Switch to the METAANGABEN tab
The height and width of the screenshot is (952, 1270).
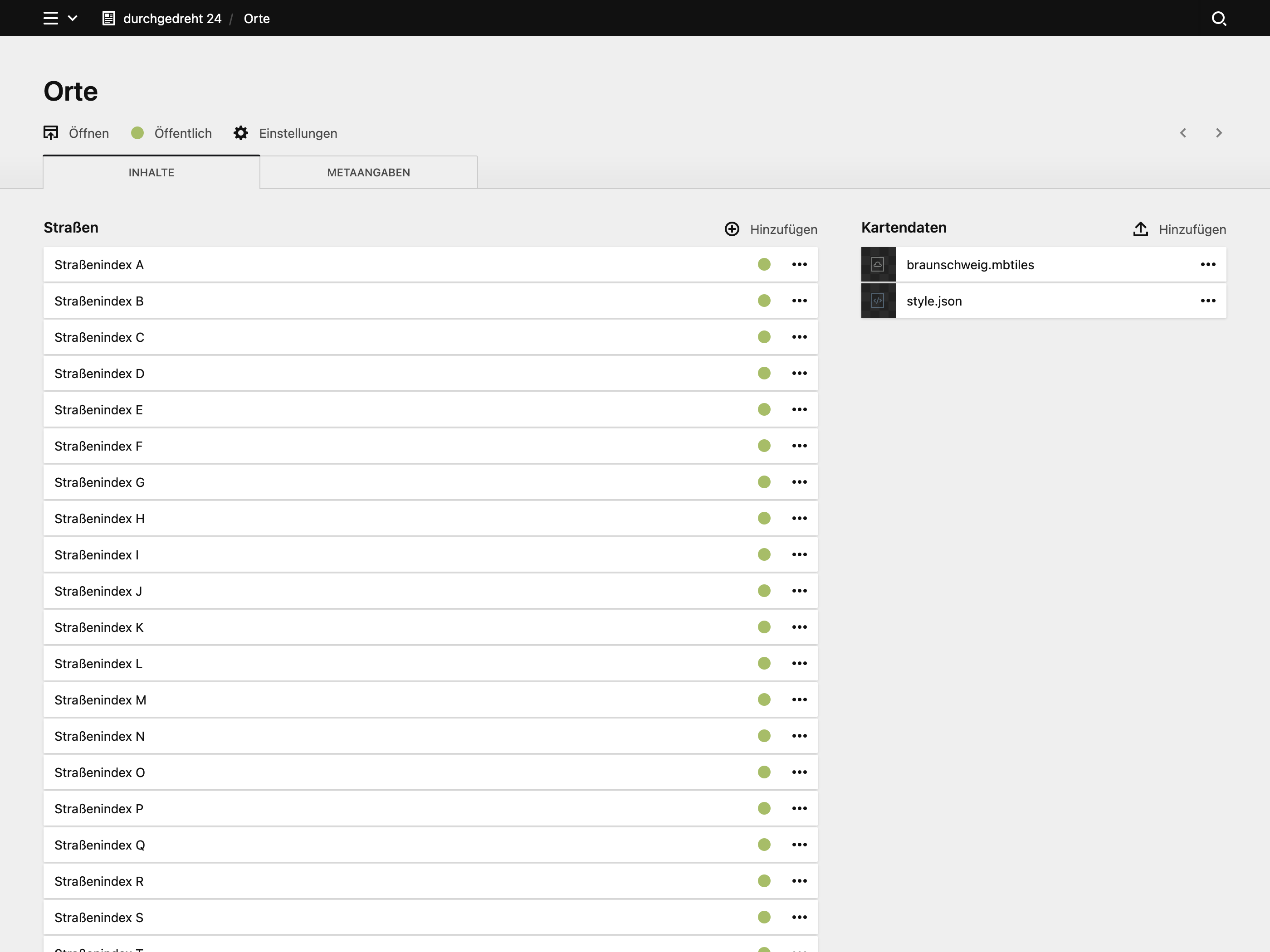368,172
